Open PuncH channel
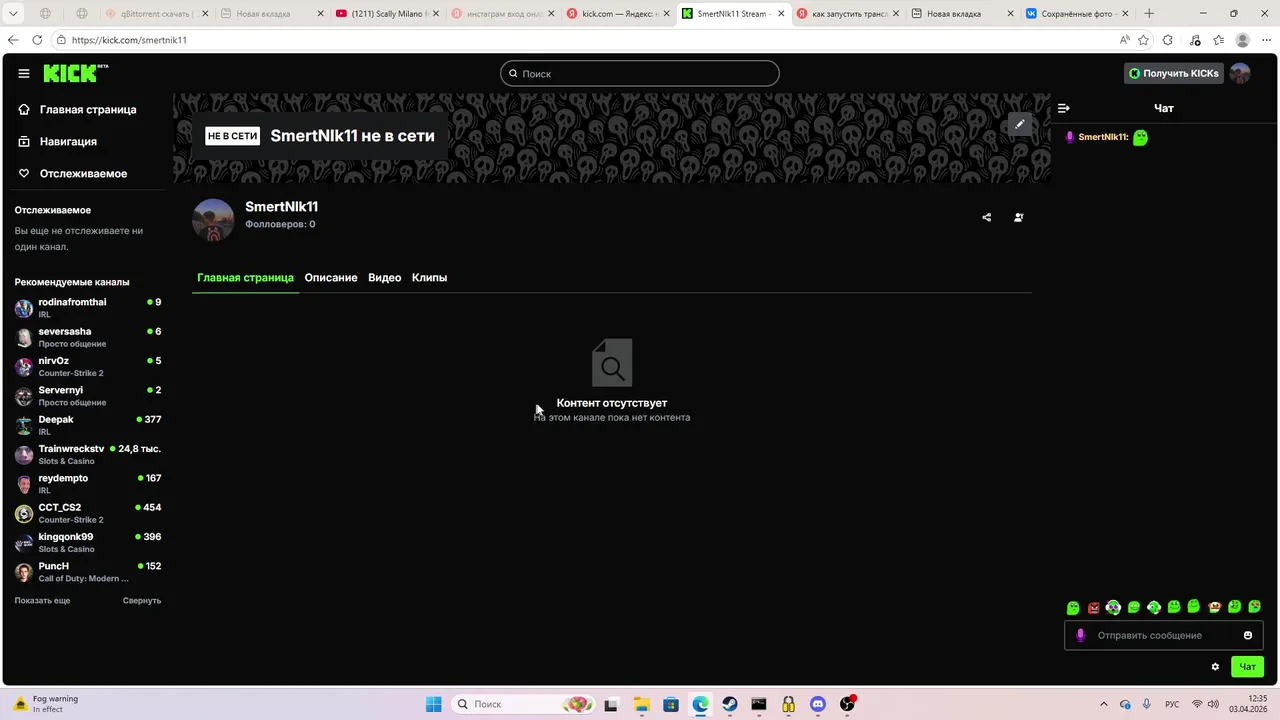 87,572
